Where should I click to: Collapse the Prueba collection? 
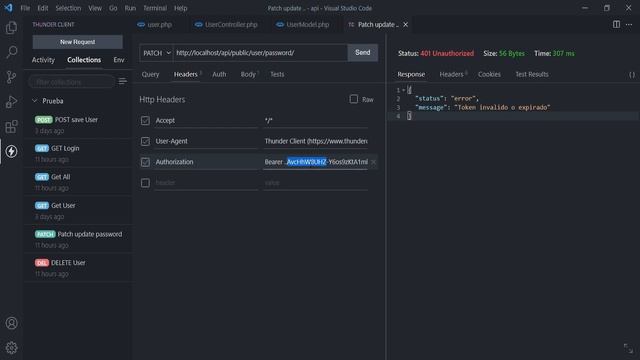pos(35,101)
